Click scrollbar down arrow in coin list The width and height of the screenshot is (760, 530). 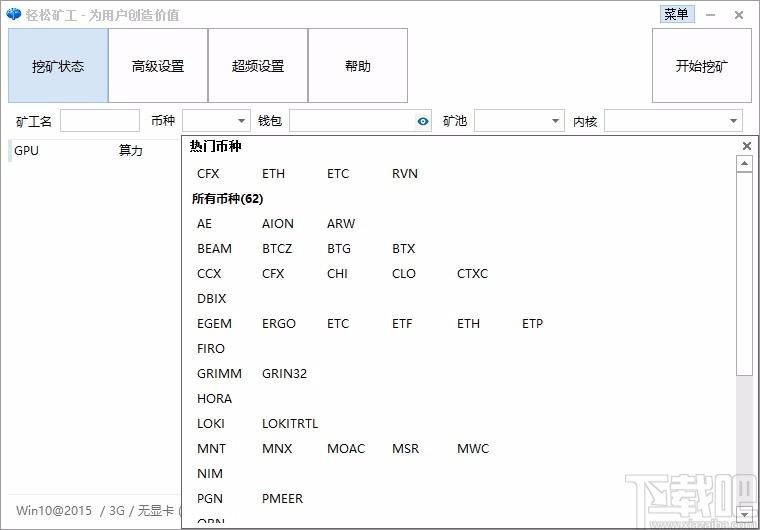click(x=744, y=513)
